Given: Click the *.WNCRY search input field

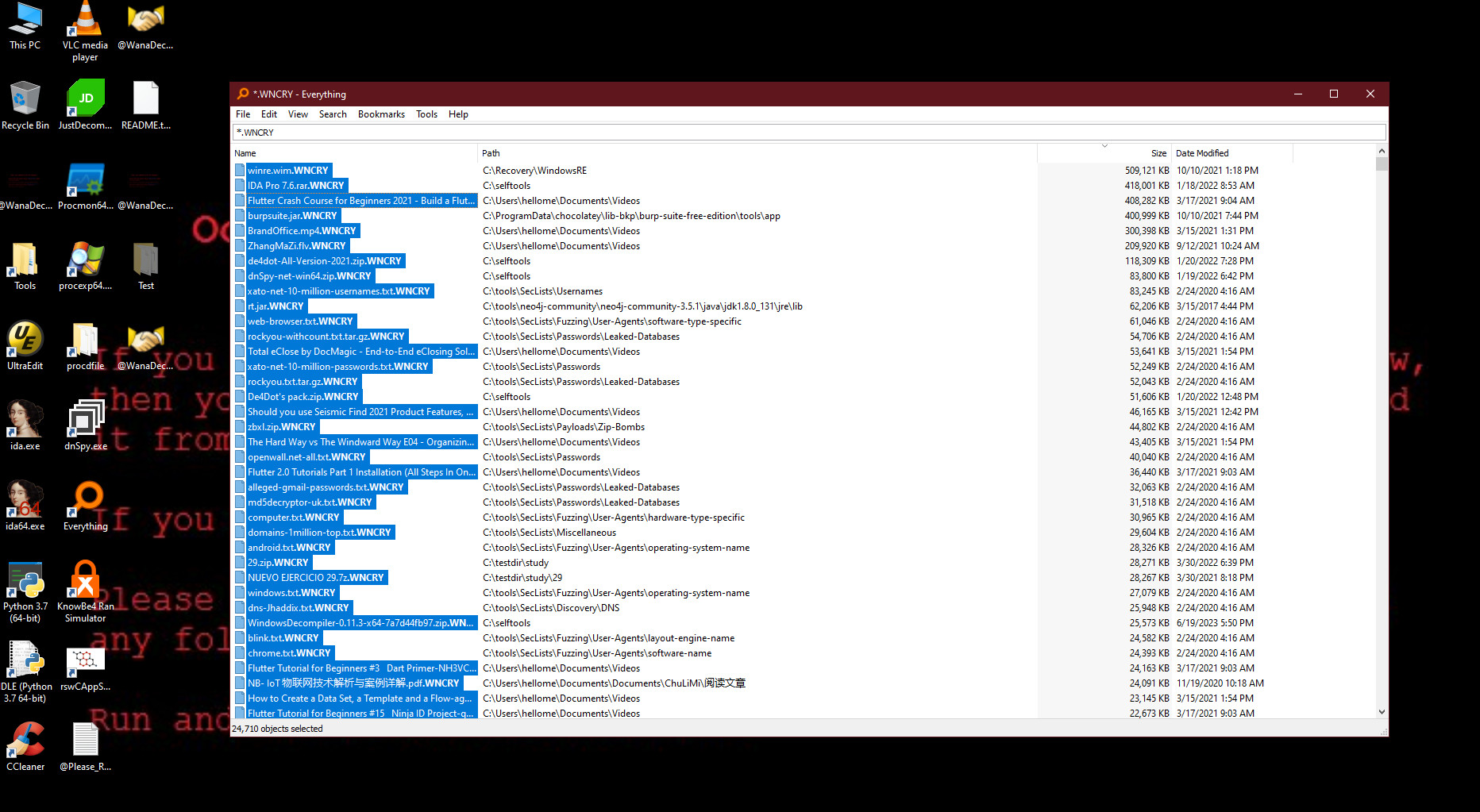Looking at the screenshot, I should [x=808, y=133].
